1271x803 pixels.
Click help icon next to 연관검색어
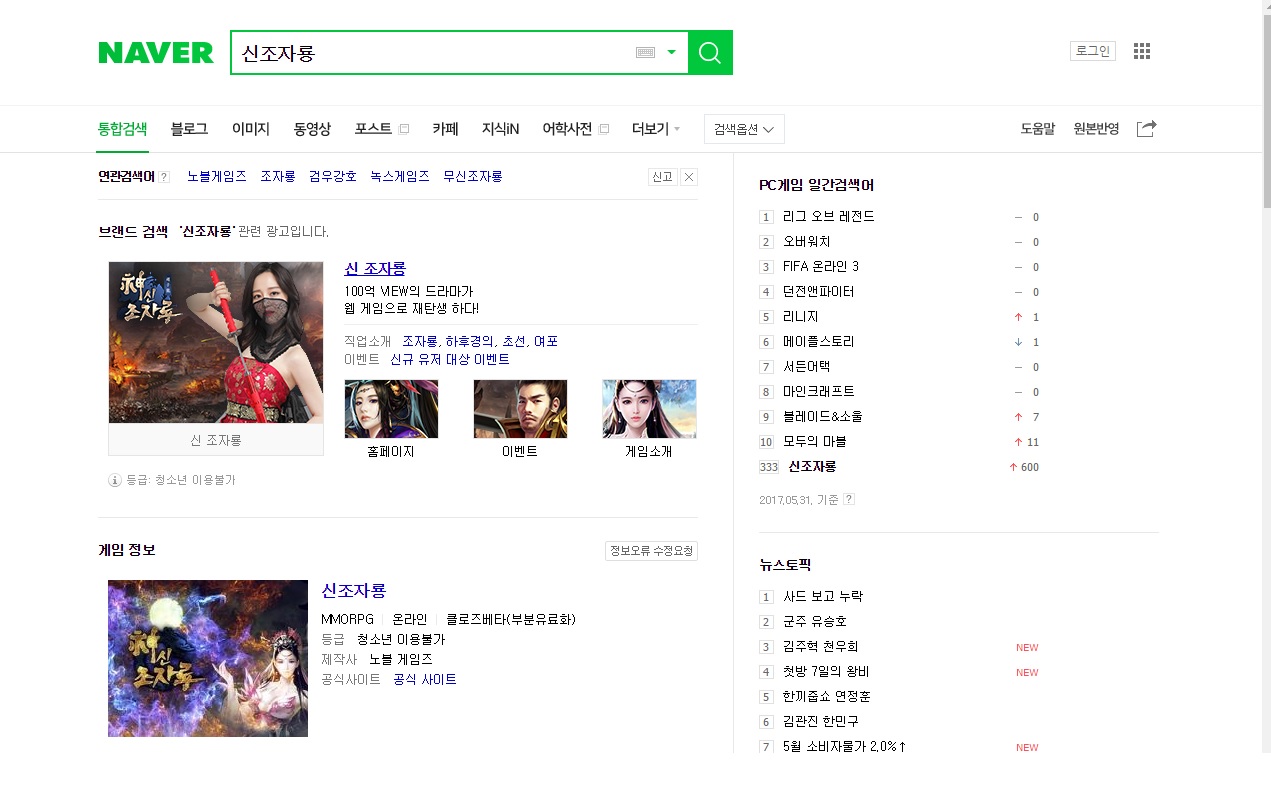click(x=164, y=177)
